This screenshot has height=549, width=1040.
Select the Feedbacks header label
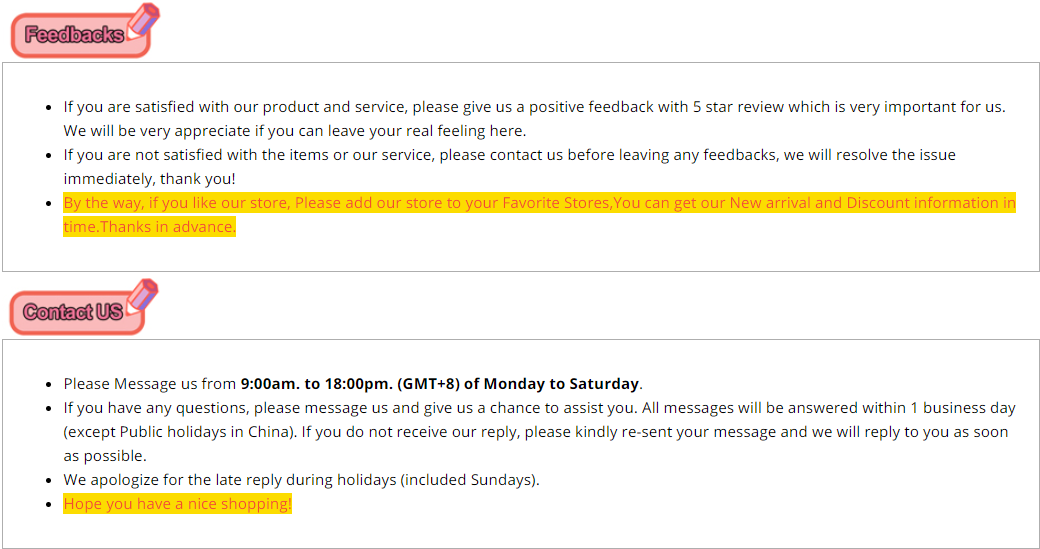point(75,36)
